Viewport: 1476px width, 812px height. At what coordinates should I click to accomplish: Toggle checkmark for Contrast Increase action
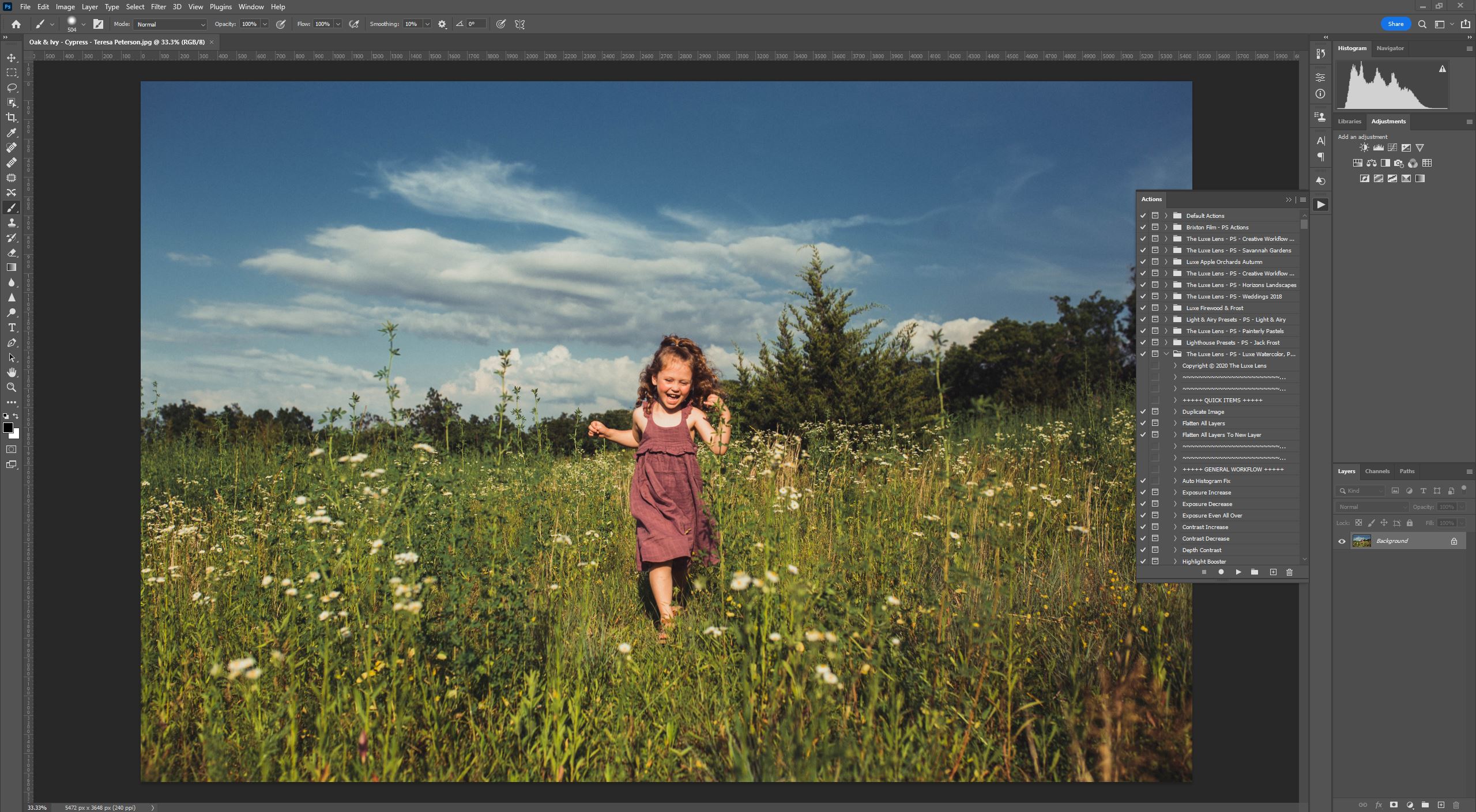[x=1143, y=527]
